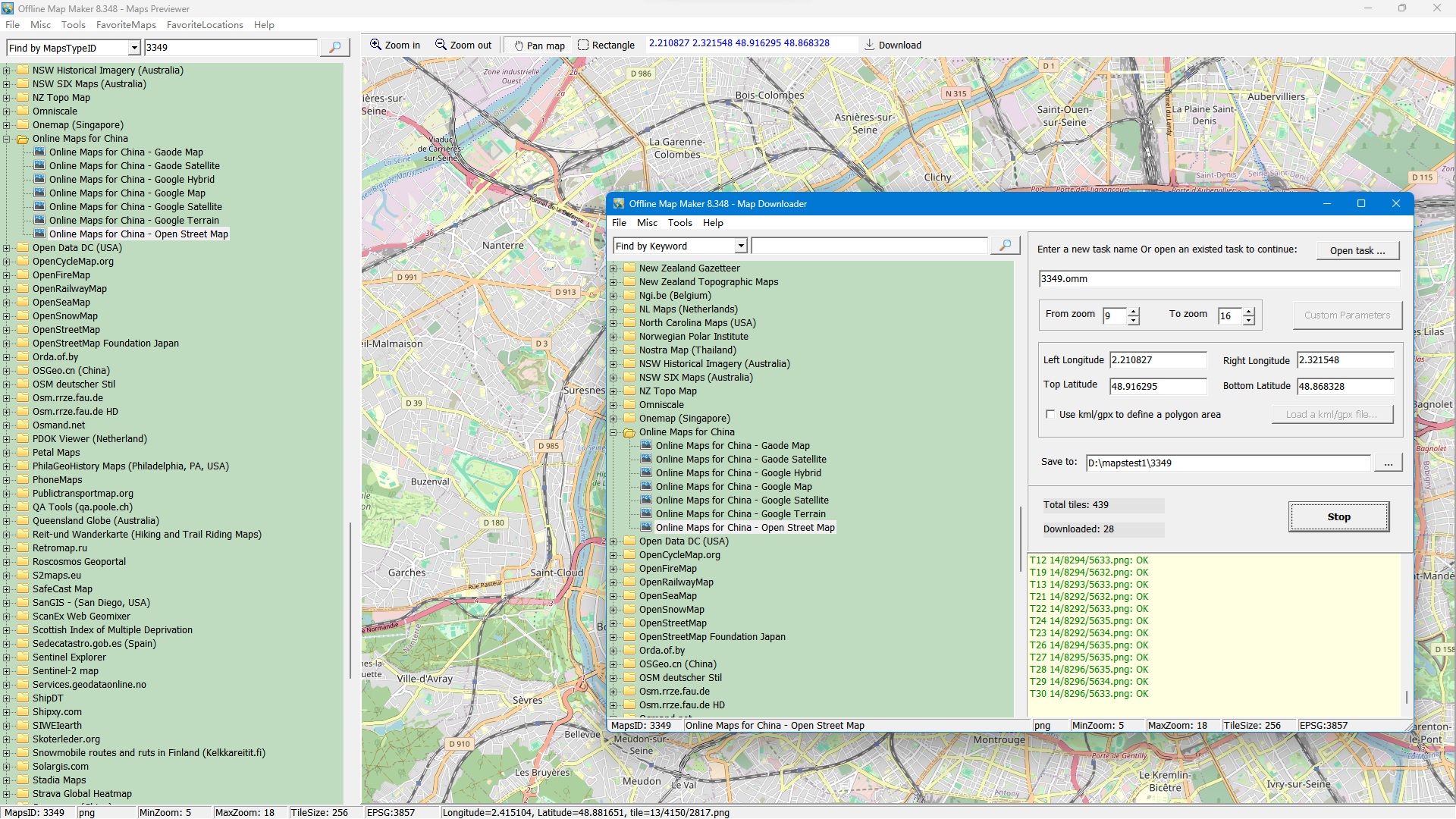Select Google Satellite map icon in left tree

tap(40, 206)
